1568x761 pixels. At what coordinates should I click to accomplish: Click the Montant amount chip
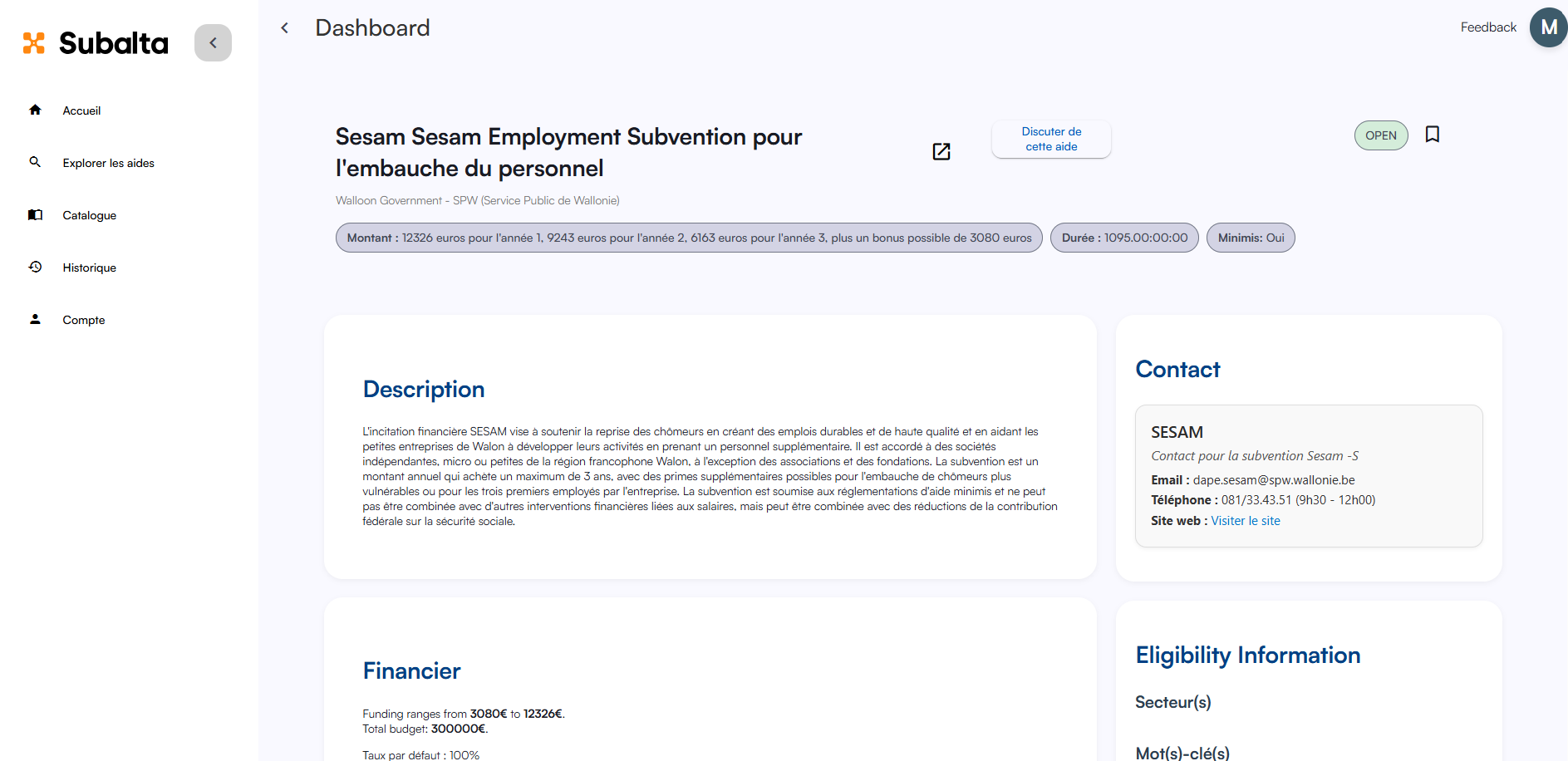(x=689, y=238)
